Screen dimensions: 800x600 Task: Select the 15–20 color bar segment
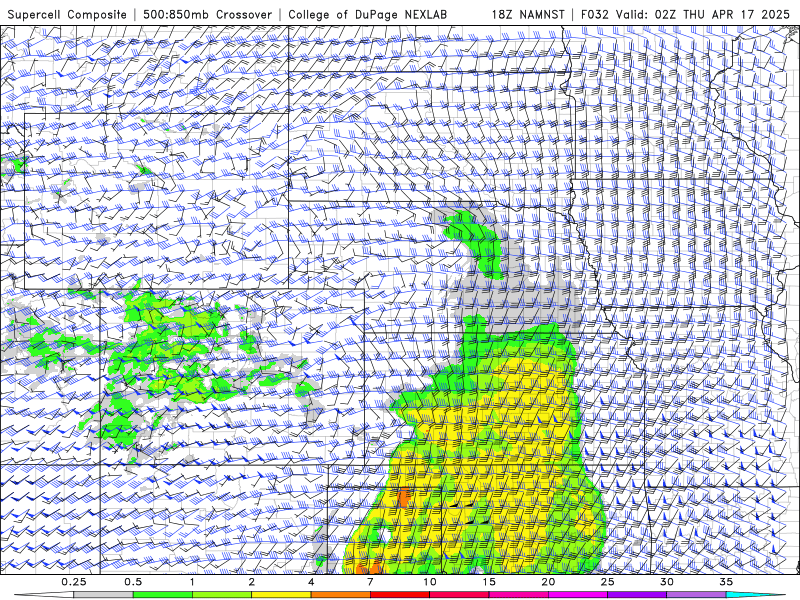pos(518,595)
